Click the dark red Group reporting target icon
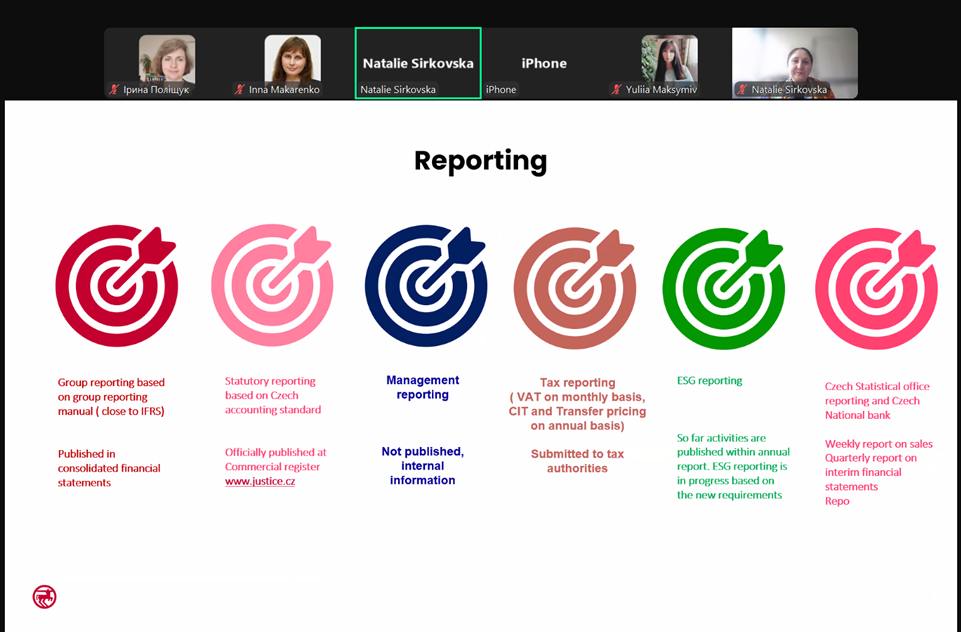961x632 pixels. coord(116,285)
